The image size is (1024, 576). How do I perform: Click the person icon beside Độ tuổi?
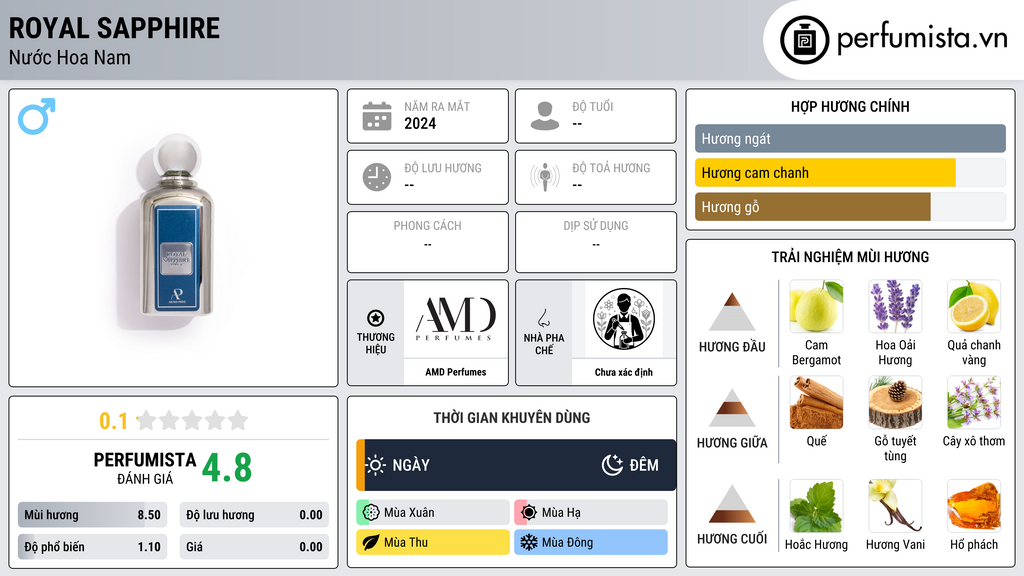(x=545, y=116)
